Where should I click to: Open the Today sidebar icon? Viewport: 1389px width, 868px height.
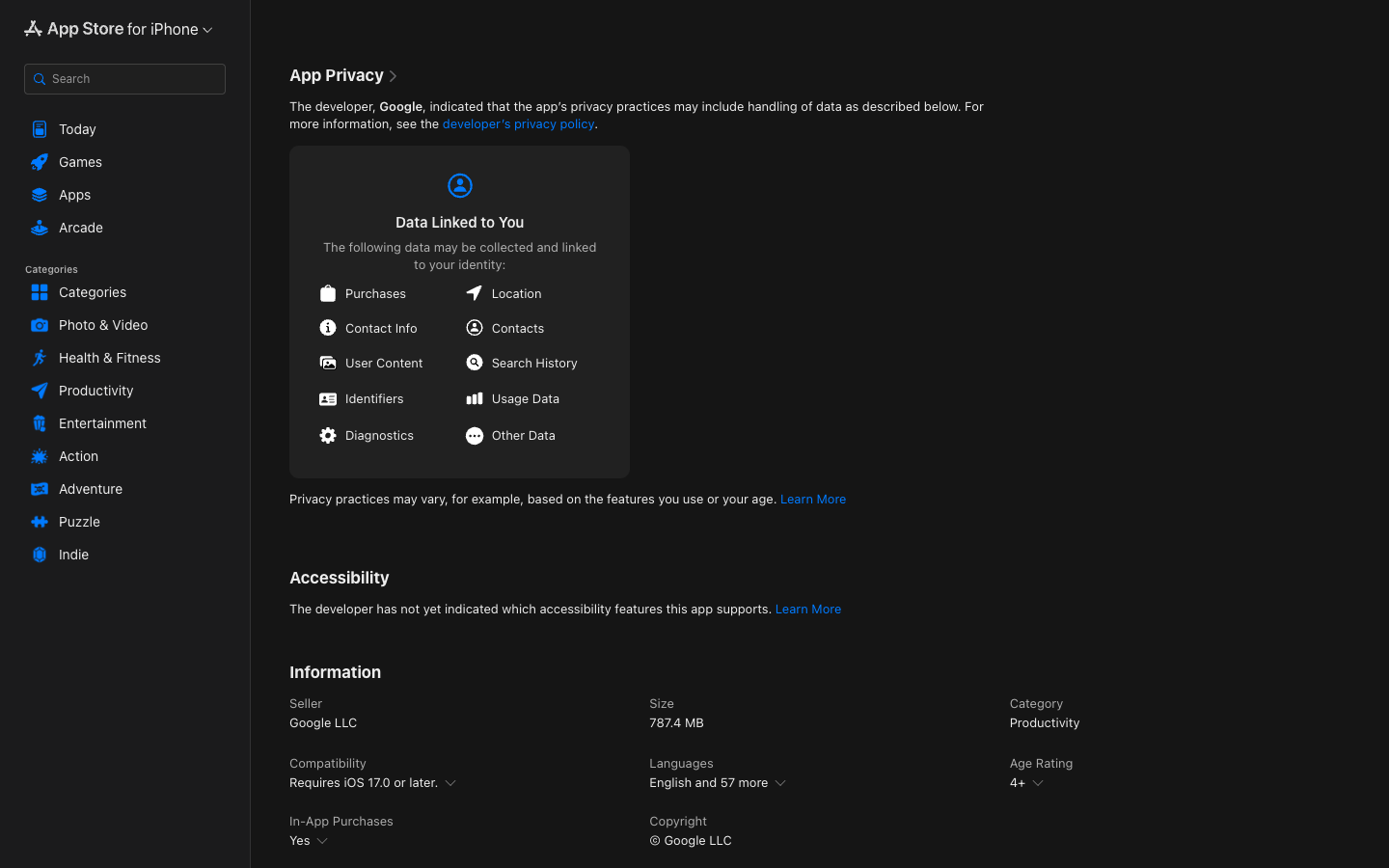[40, 129]
